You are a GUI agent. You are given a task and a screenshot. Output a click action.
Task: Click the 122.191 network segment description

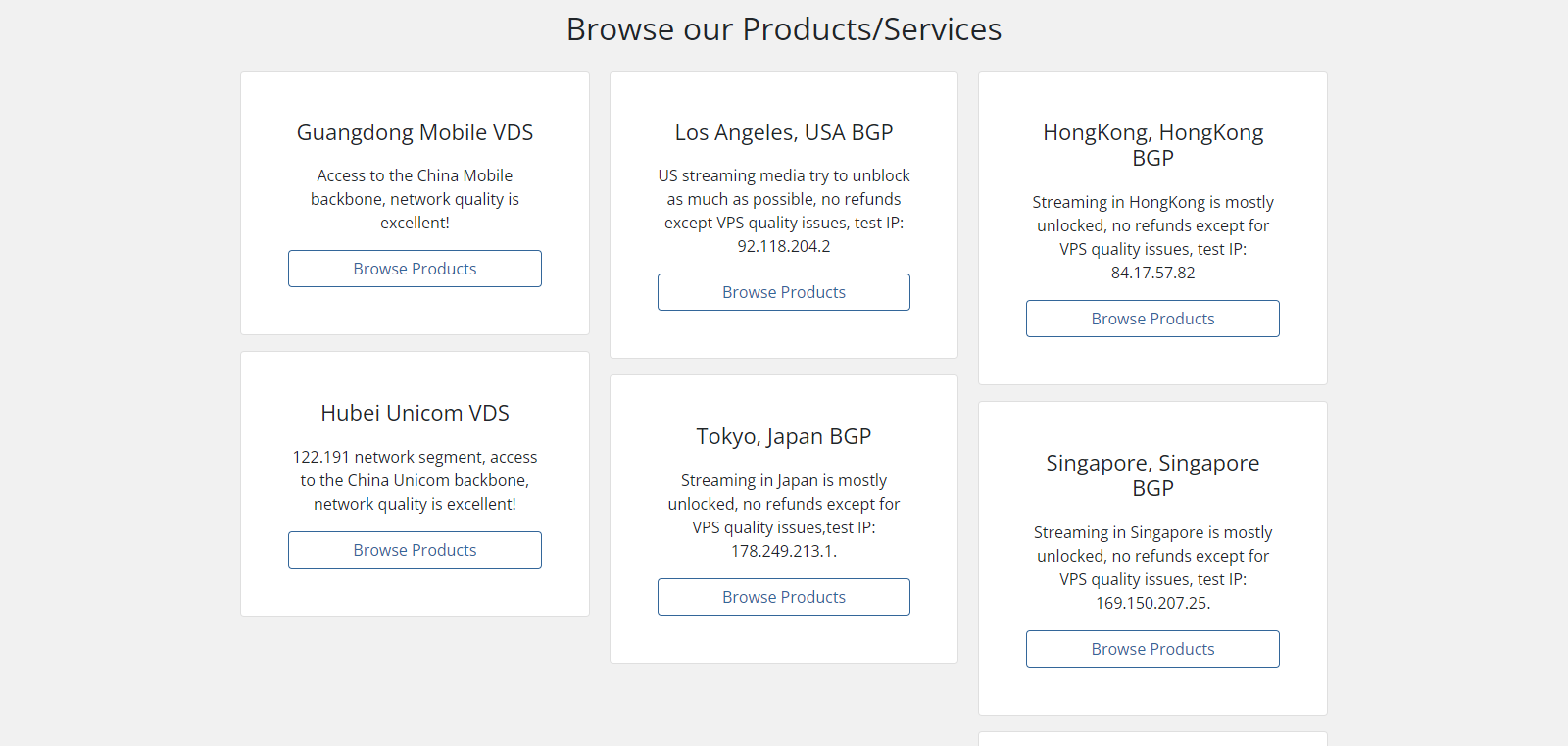(415, 480)
